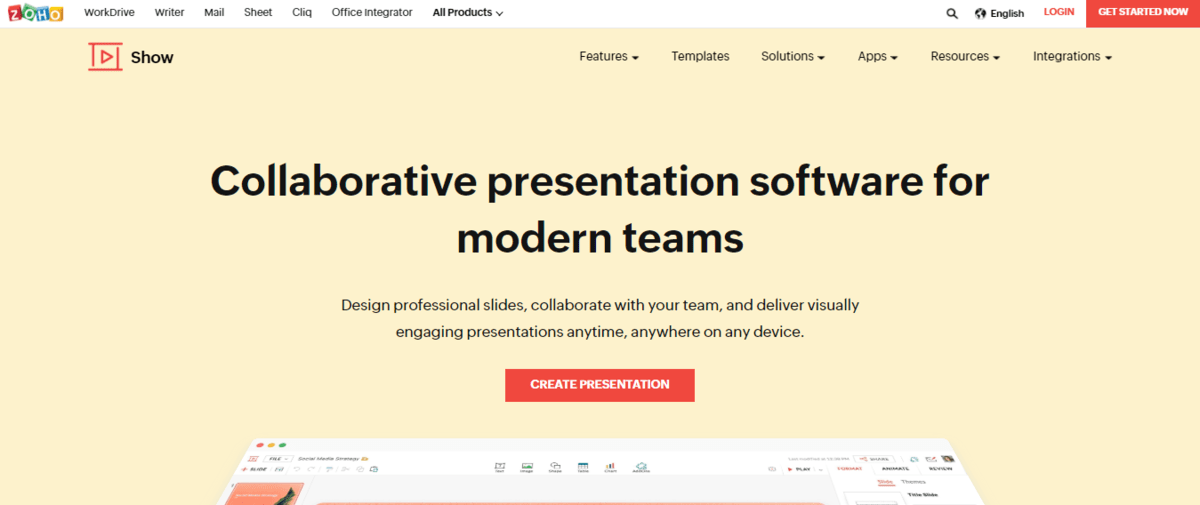Click the Add-Ons icon in preview toolbar
This screenshot has width=1200, height=505.
[x=641, y=467]
